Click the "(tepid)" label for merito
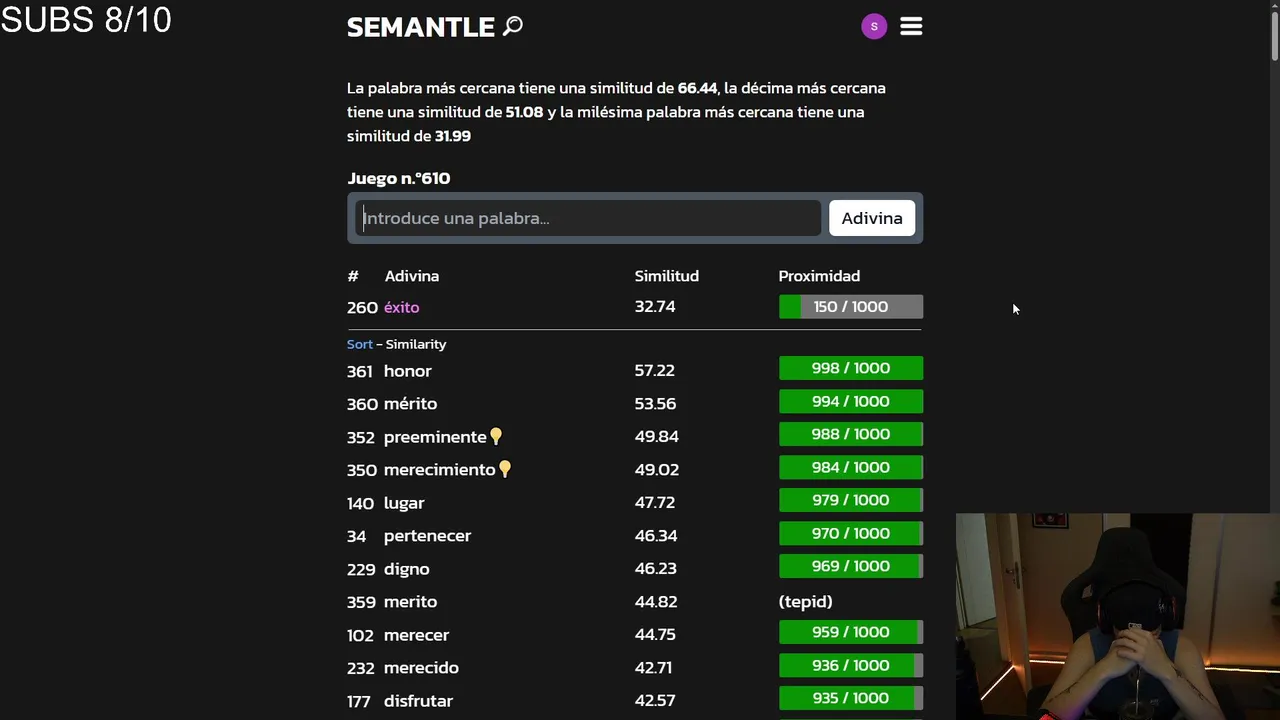 point(805,602)
